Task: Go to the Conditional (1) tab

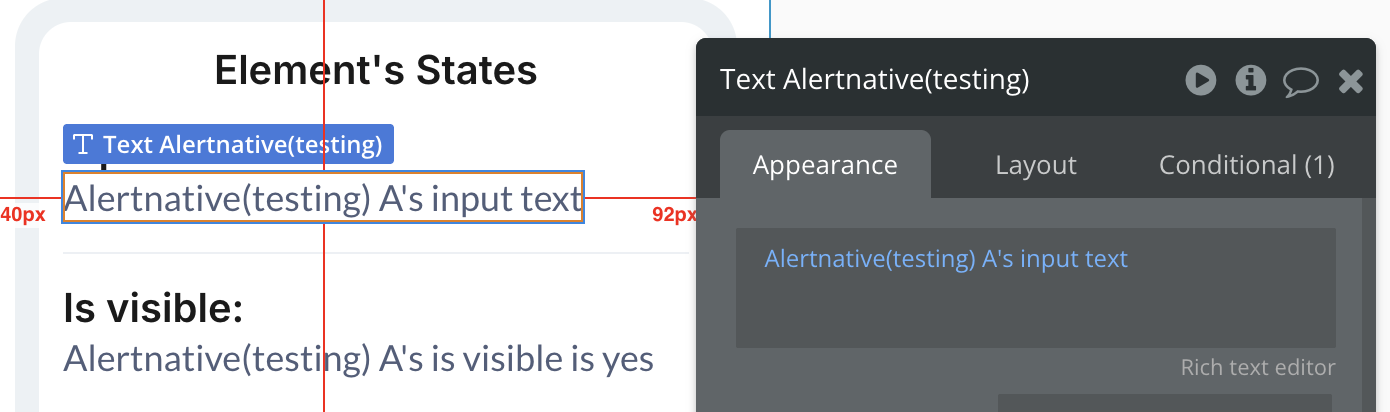Action: [x=1246, y=165]
